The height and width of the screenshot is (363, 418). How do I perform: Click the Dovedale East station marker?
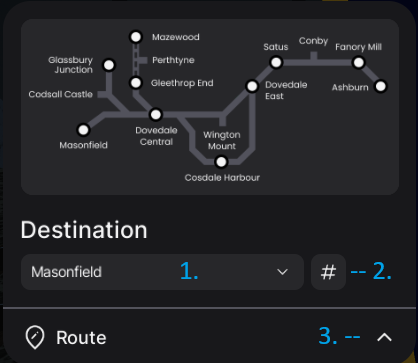coord(252,86)
